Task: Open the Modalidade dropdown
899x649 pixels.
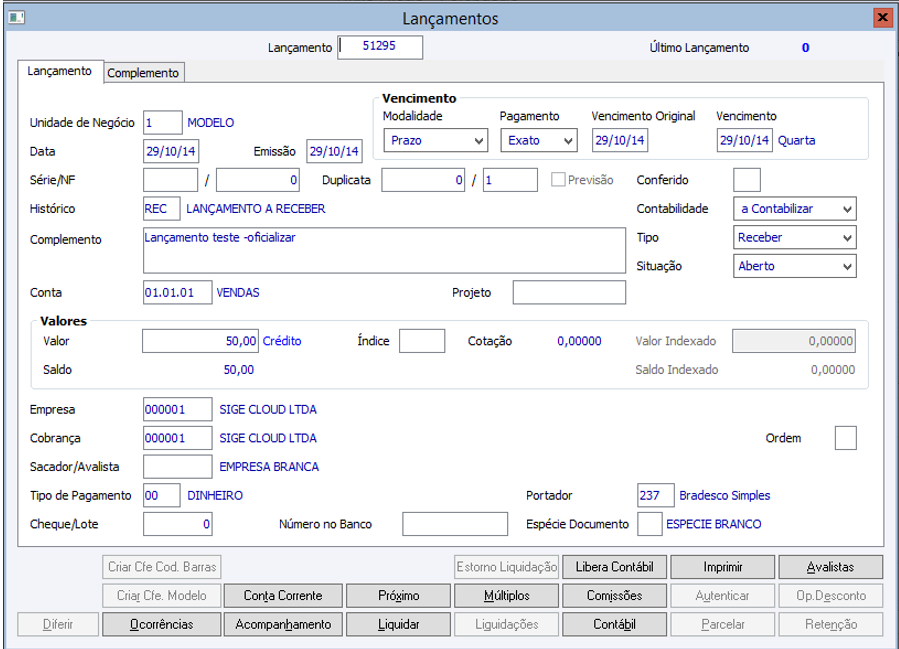Action: tap(435, 140)
